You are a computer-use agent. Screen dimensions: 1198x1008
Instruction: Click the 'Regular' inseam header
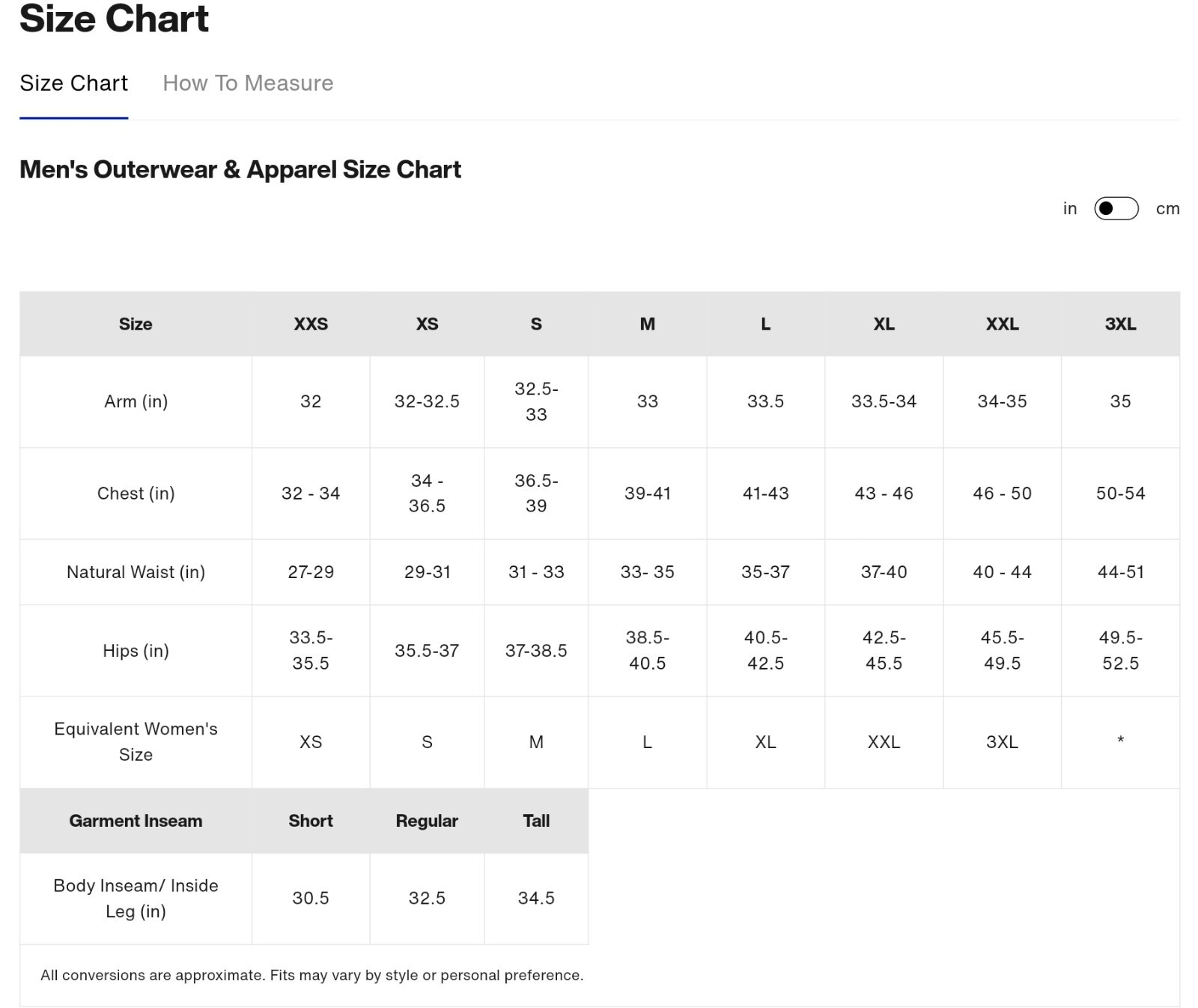click(427, 821)
